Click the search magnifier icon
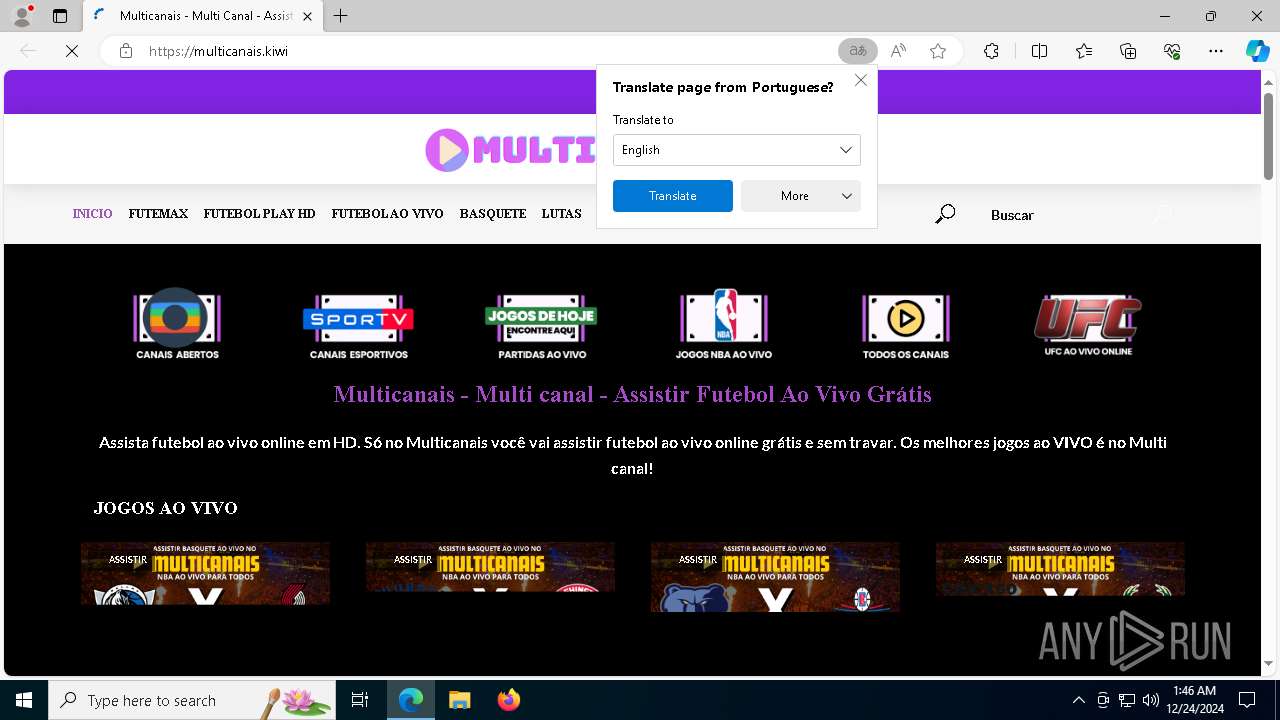 click(x=945, y=214)
